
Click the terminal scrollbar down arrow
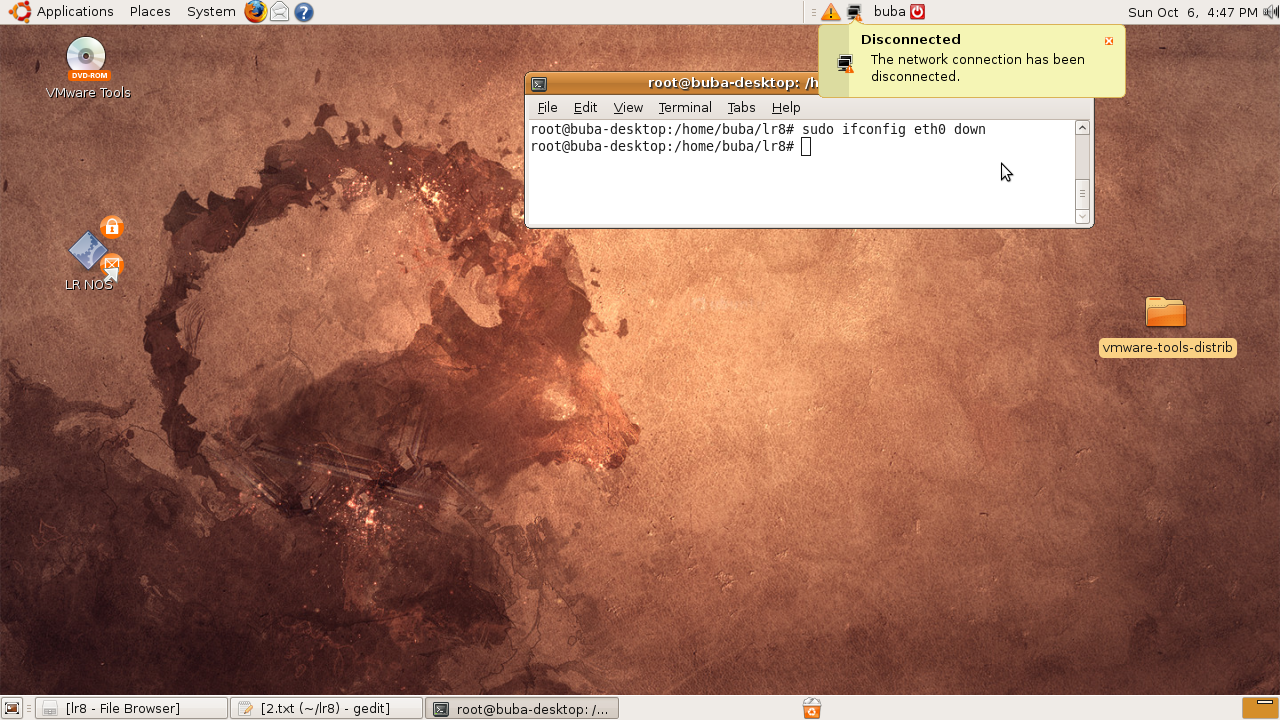tap(1082, 216)
